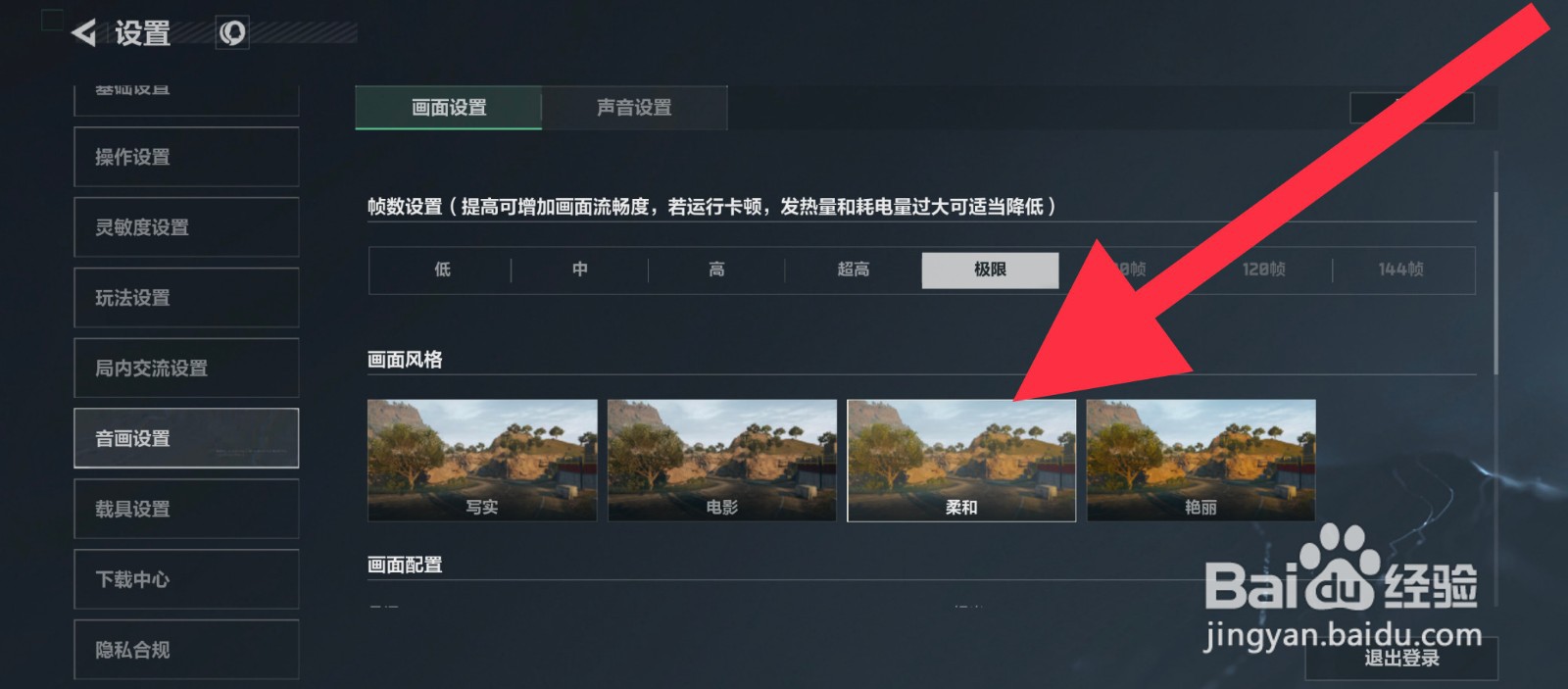Go to 载具设置 in the sidebar
Viewport: 1568px width, 689px height.
pyautogui.click(x=186, y=509)
